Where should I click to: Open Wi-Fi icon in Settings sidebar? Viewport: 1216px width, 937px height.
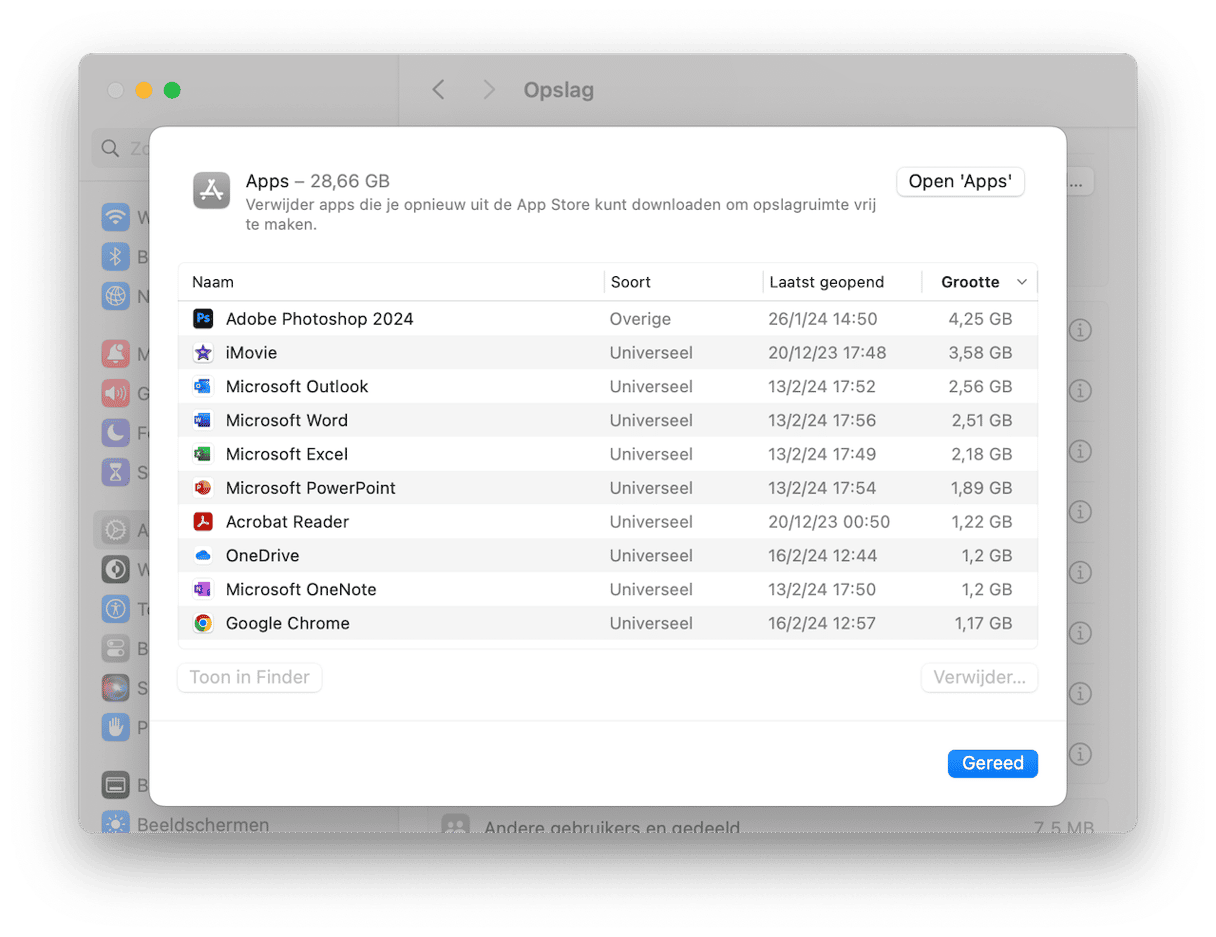[116, 217]
